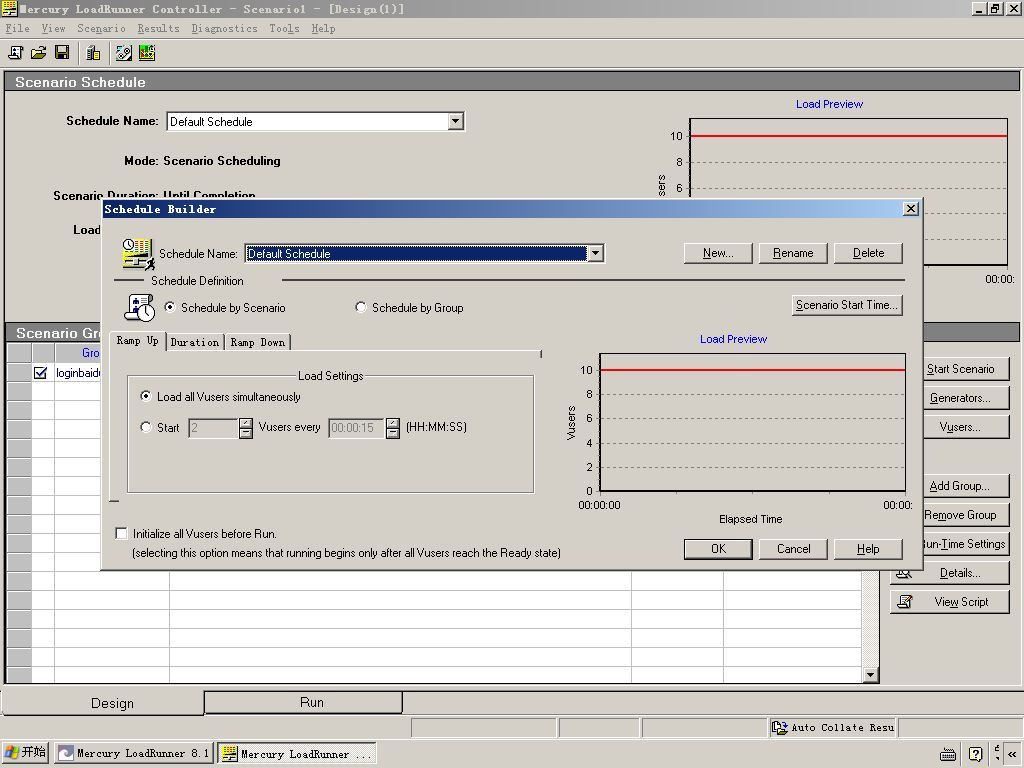
Task: Confirm the schedule with the OK button
Action: coord(718,549)
